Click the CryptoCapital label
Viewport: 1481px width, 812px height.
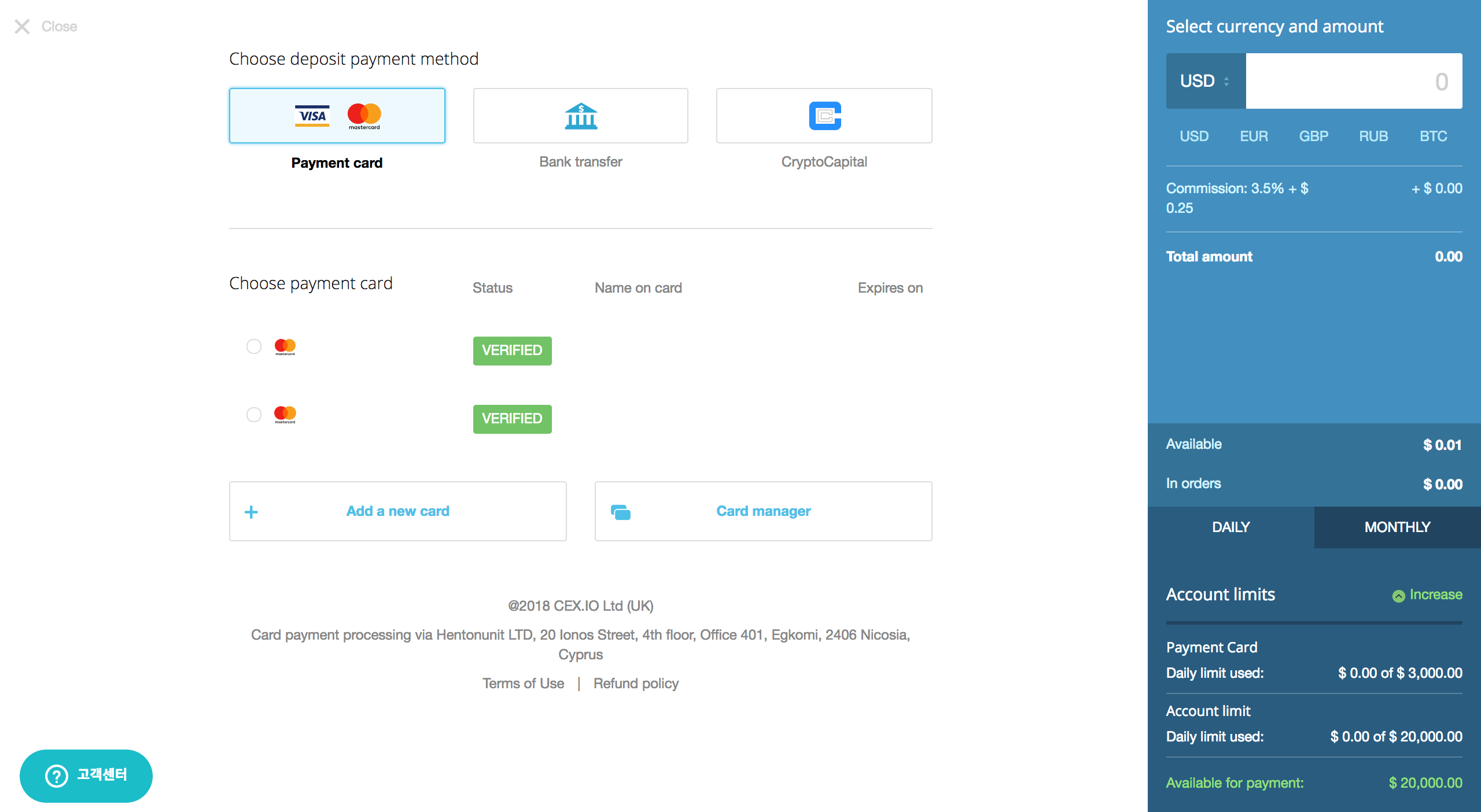pyautogui.click(x=824, y=162)
